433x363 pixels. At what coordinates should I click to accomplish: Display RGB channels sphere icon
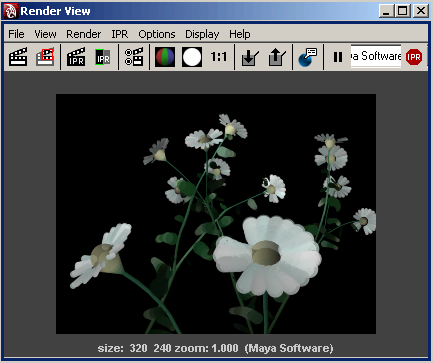pos(165,57)
